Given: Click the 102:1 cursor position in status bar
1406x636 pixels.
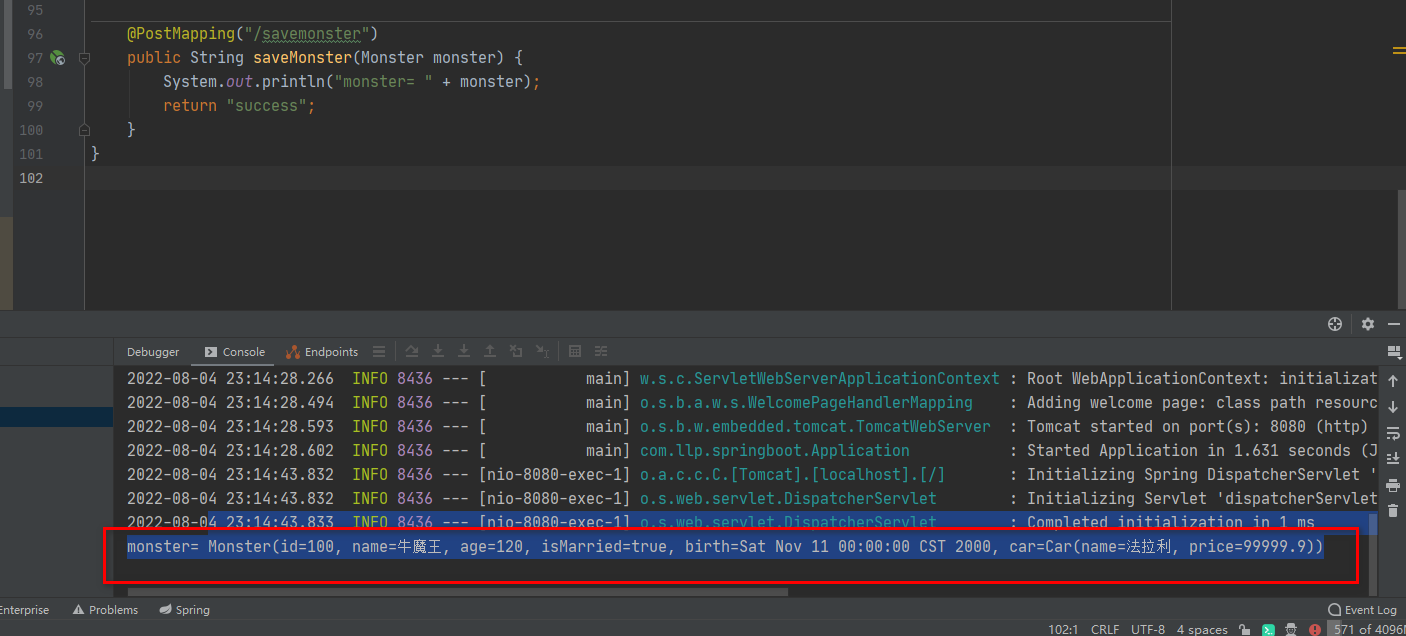Looking at the screenshot, I should click(1062, 629).
